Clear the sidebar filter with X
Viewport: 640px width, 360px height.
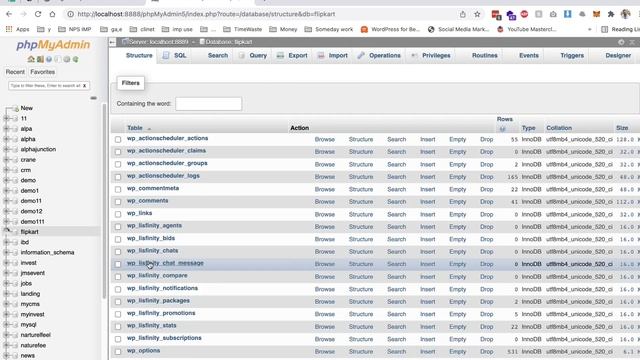pos(84,86)
